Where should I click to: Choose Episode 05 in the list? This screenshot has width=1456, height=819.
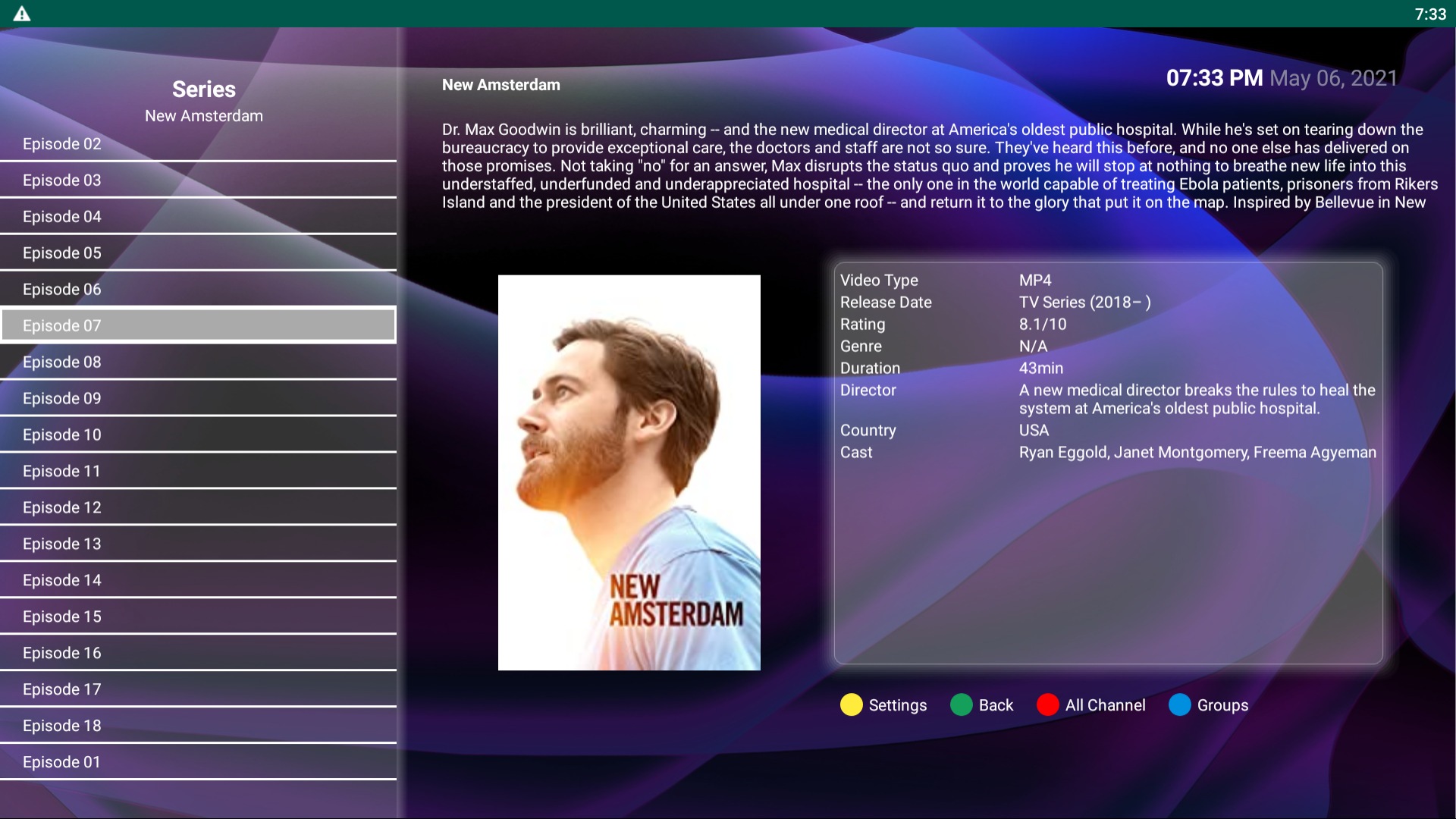pos(198,253)
